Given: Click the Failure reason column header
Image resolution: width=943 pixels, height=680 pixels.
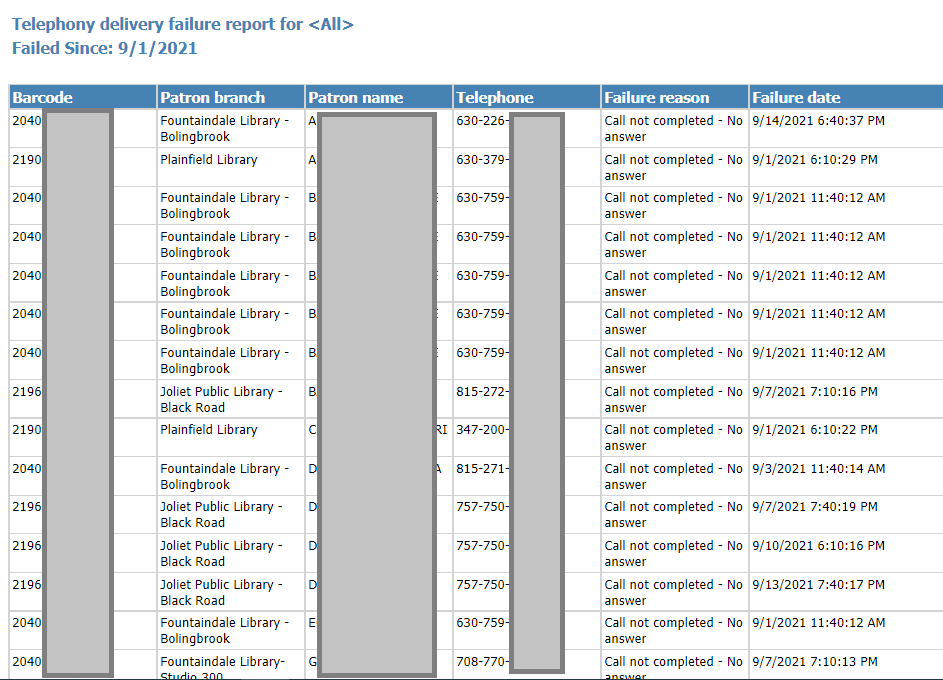Looking at the screenshot, I should (657, 98).
